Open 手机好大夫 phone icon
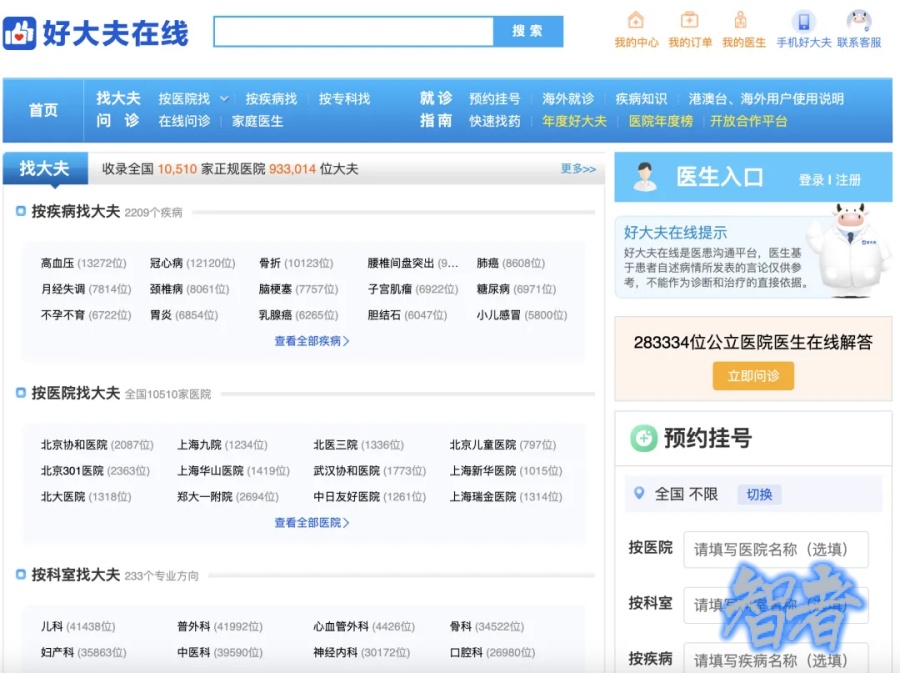 coord(803,22)
